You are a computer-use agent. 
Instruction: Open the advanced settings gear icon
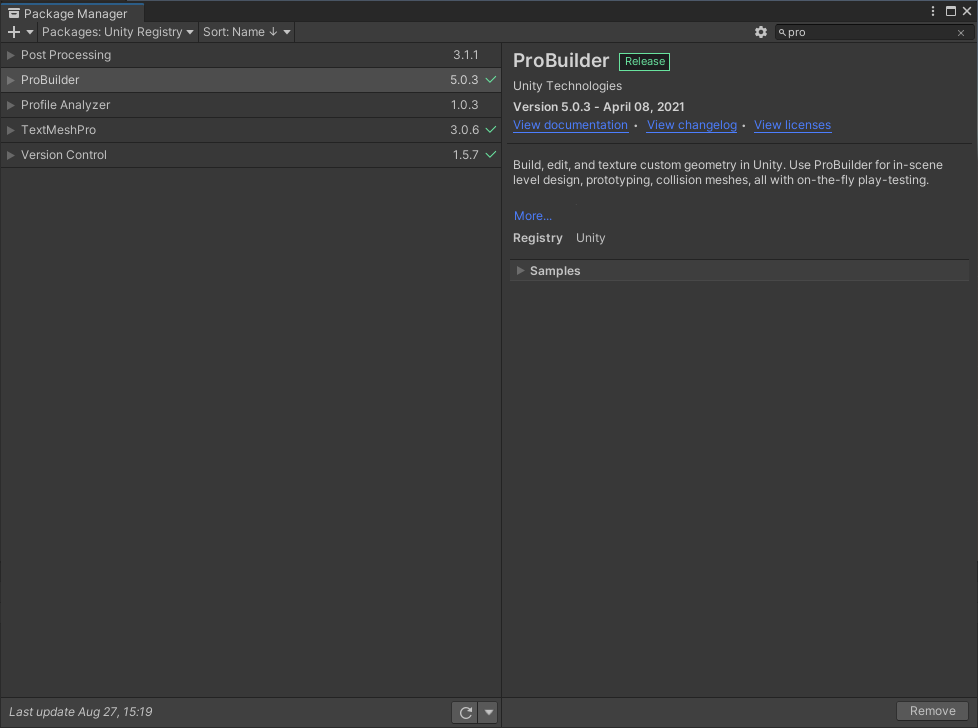[x=761, y=32]
